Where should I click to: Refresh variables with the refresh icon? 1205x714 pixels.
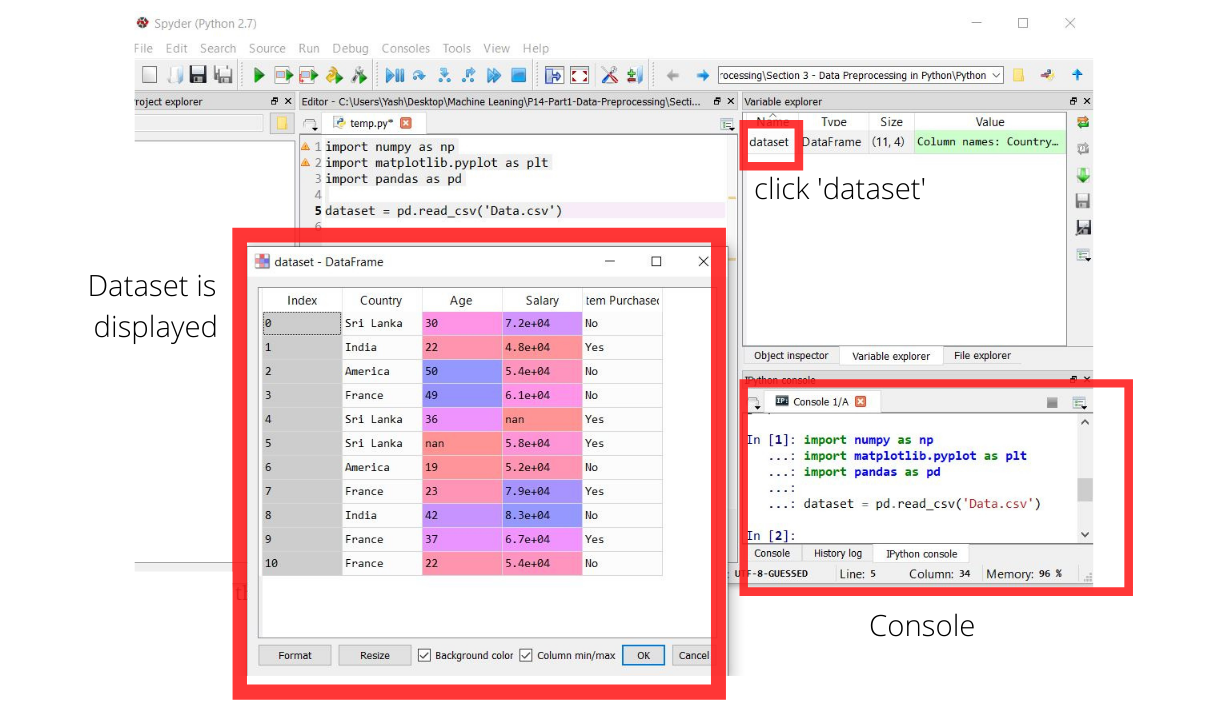click(1082, 122)
